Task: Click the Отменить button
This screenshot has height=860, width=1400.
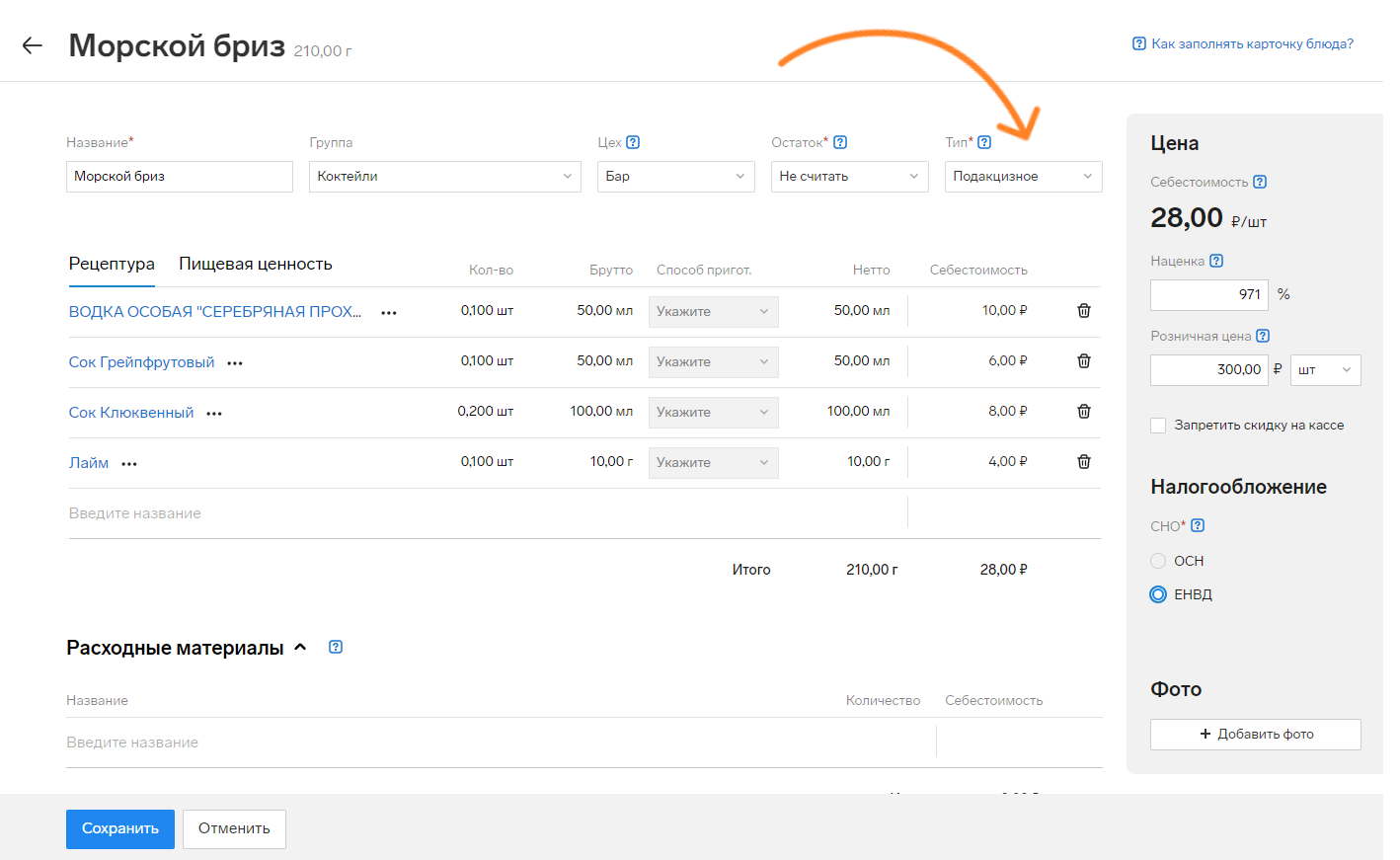Action: (234, 829)
